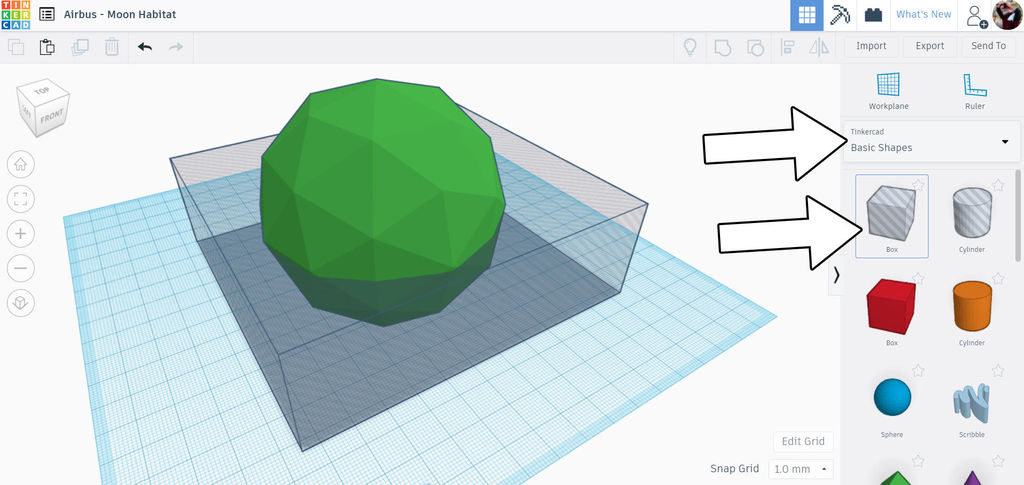Select the striped hole Box shape

[891, 216]
